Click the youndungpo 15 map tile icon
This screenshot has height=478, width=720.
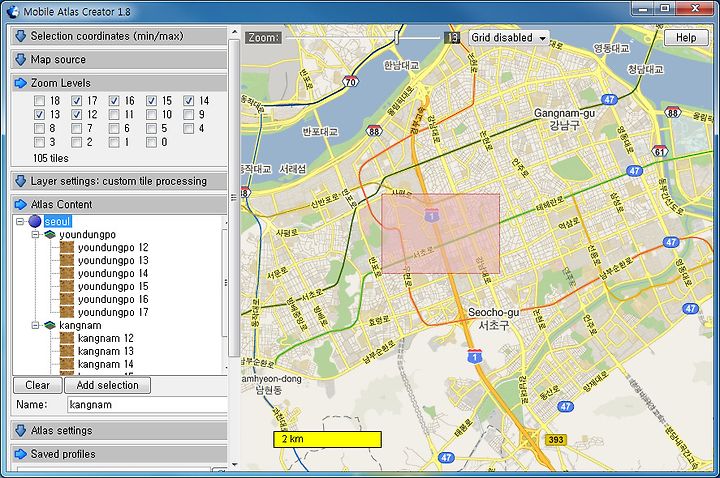pos(67,287)
